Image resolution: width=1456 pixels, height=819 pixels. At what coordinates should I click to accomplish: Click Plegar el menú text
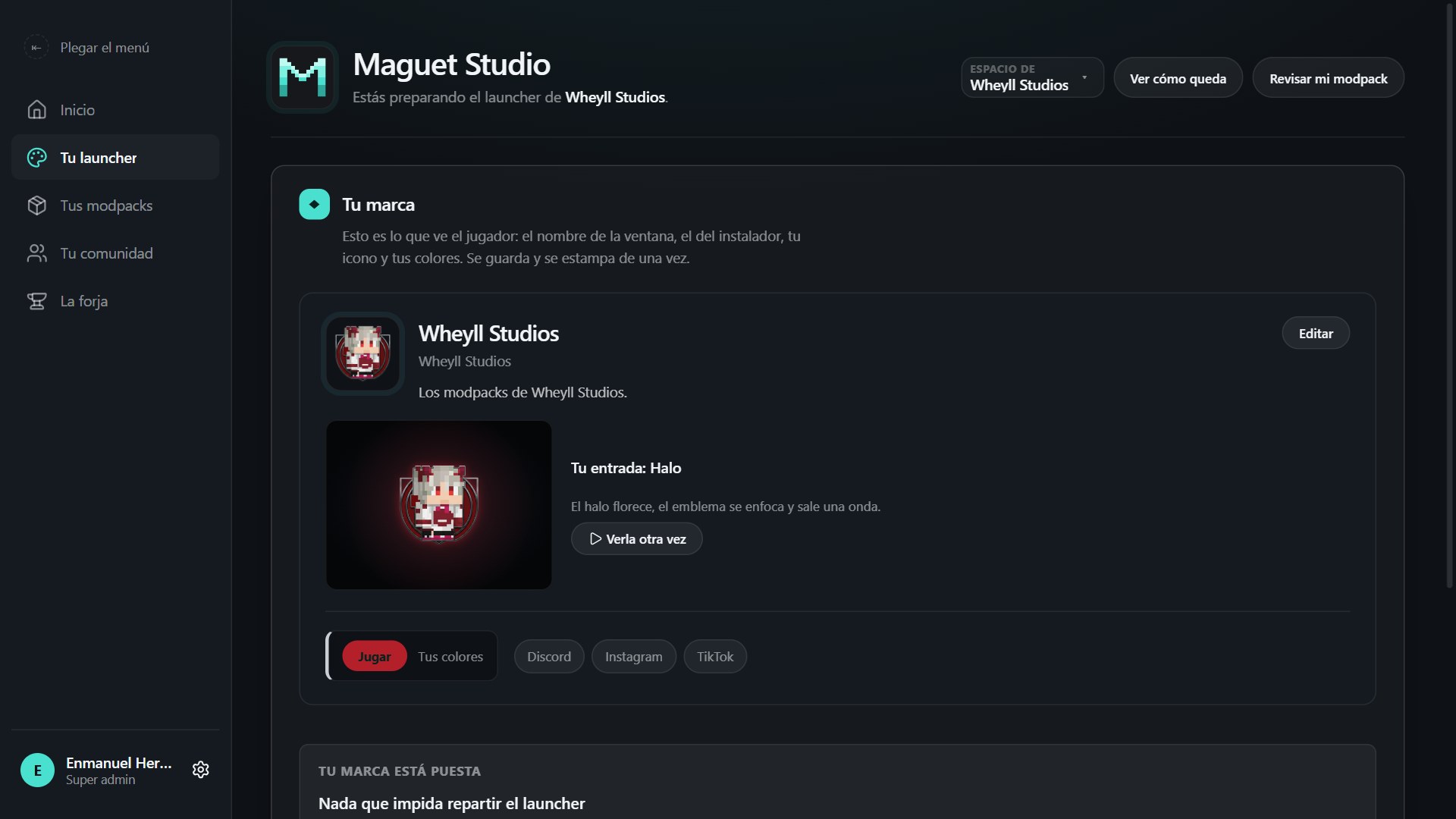click(x=105, y=47)
